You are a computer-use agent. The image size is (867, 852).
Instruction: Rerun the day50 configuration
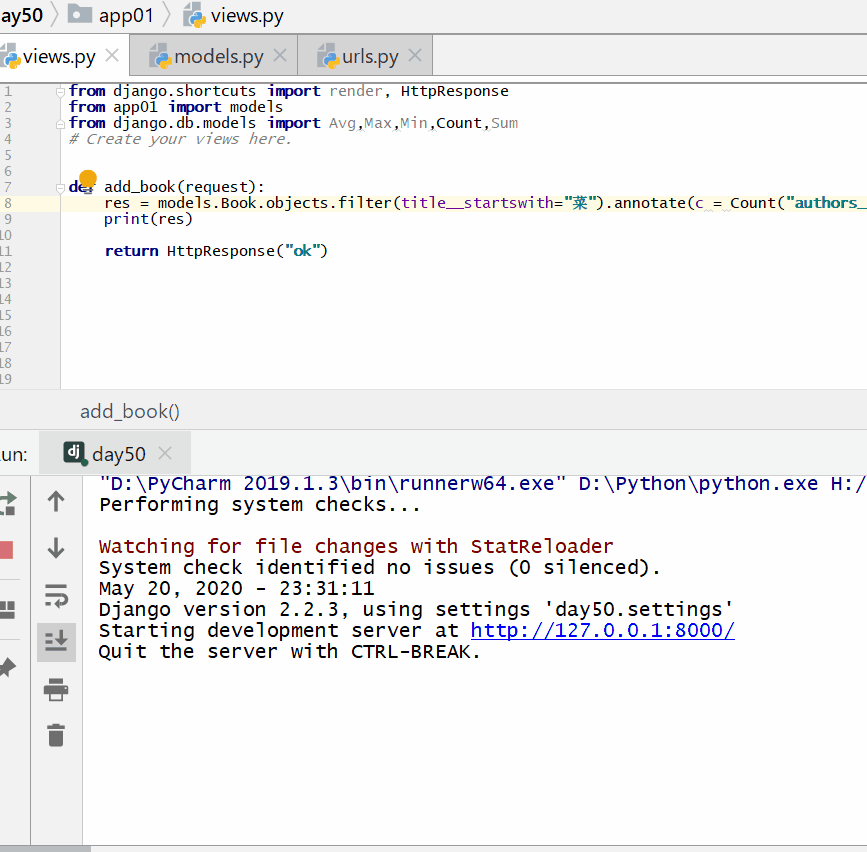6,502
